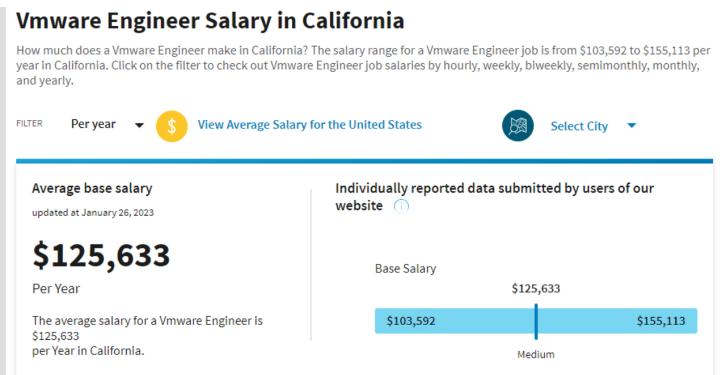The height and width of the screenshot is (375, 722).
Task: Click the Select City link text
Action: (579, 126)
